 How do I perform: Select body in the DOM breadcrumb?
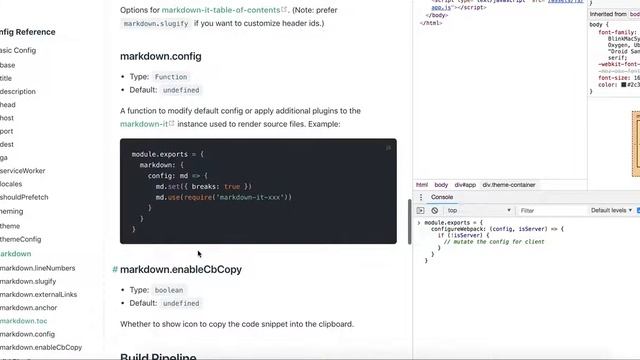point(441,185)
